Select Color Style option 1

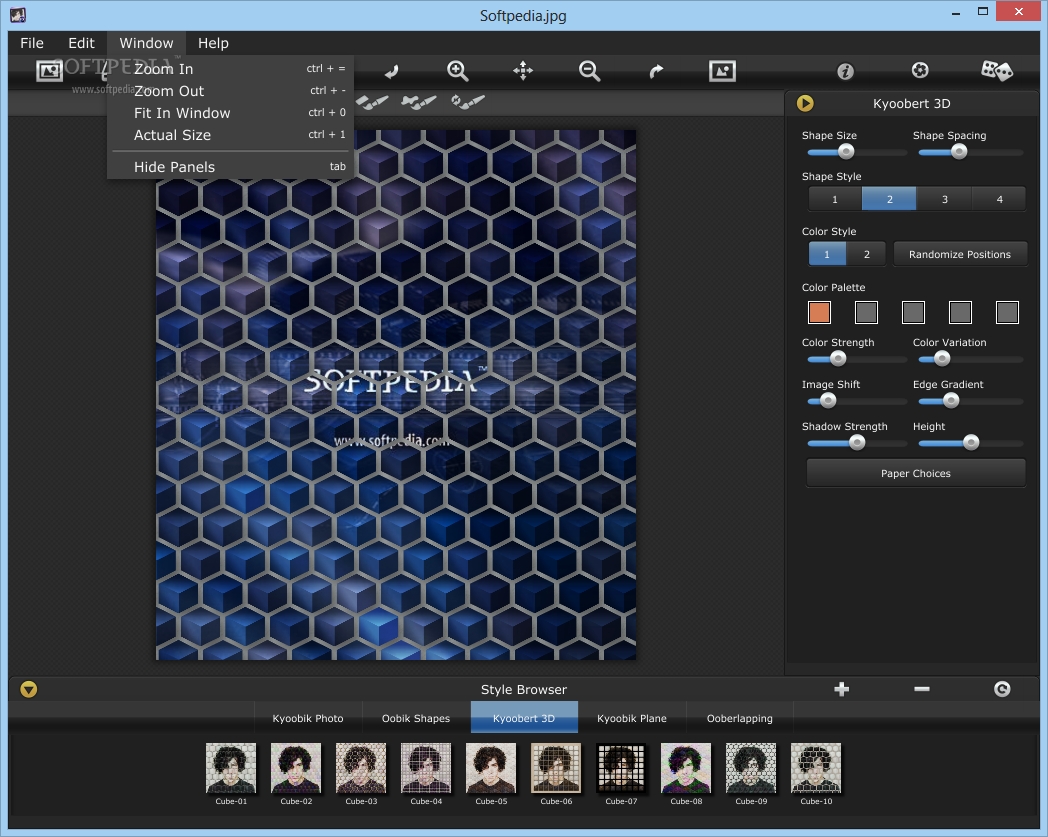[x=827, y=254]
